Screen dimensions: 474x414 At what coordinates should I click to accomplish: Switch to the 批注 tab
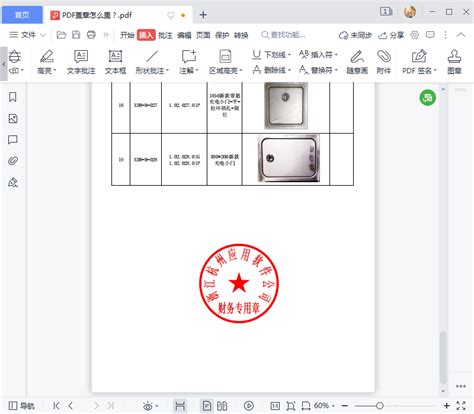click(x=165, y=35)
